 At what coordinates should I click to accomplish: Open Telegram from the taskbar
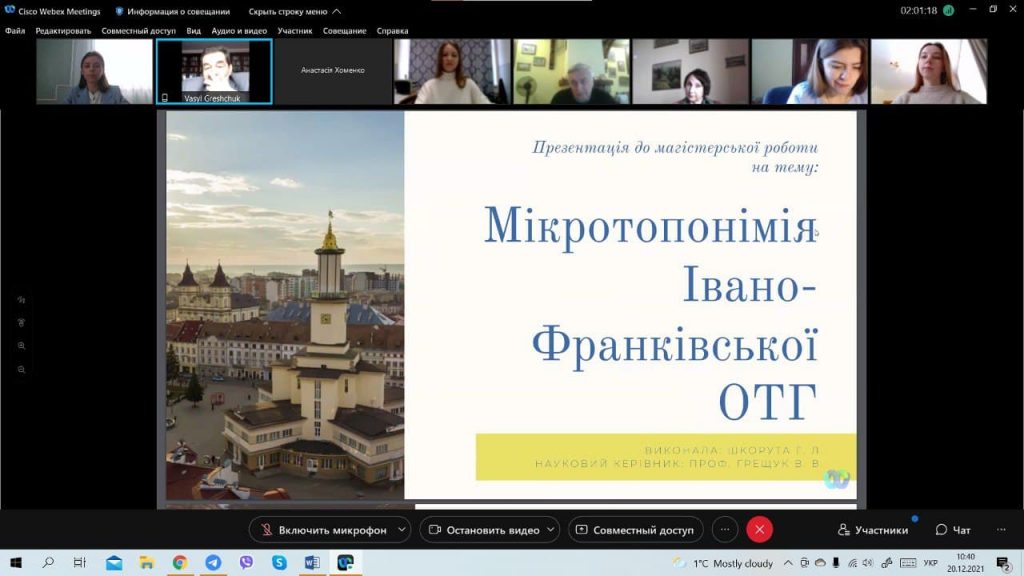click(x=213, y=563)
